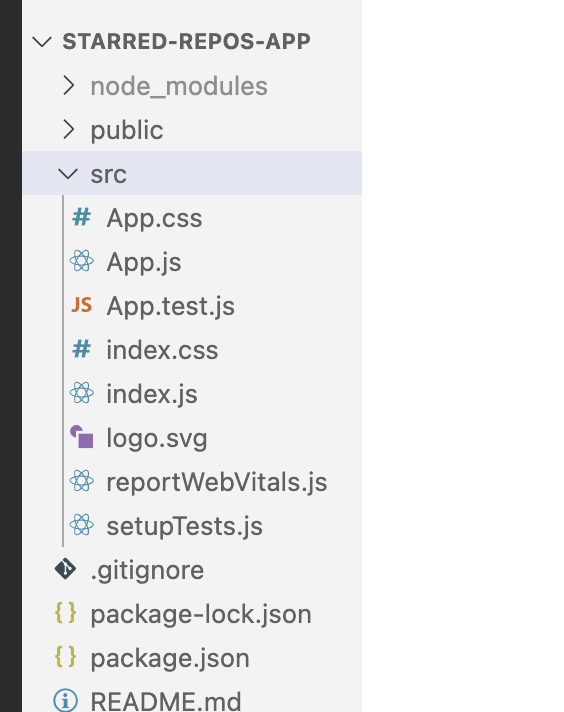Click the info icon beside README.md

click(65, 700)
